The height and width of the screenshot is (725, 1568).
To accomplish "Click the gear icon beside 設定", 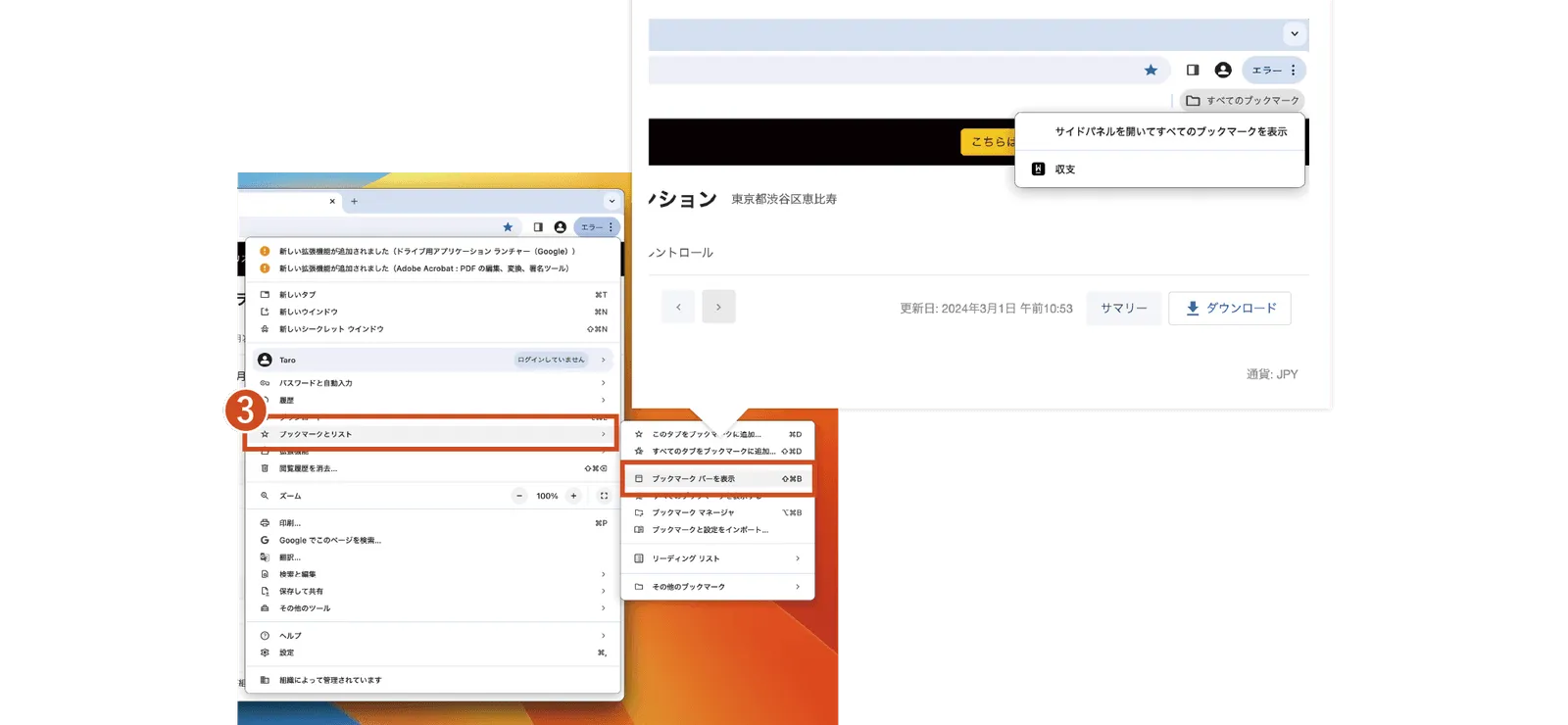I will pos(265,652).
